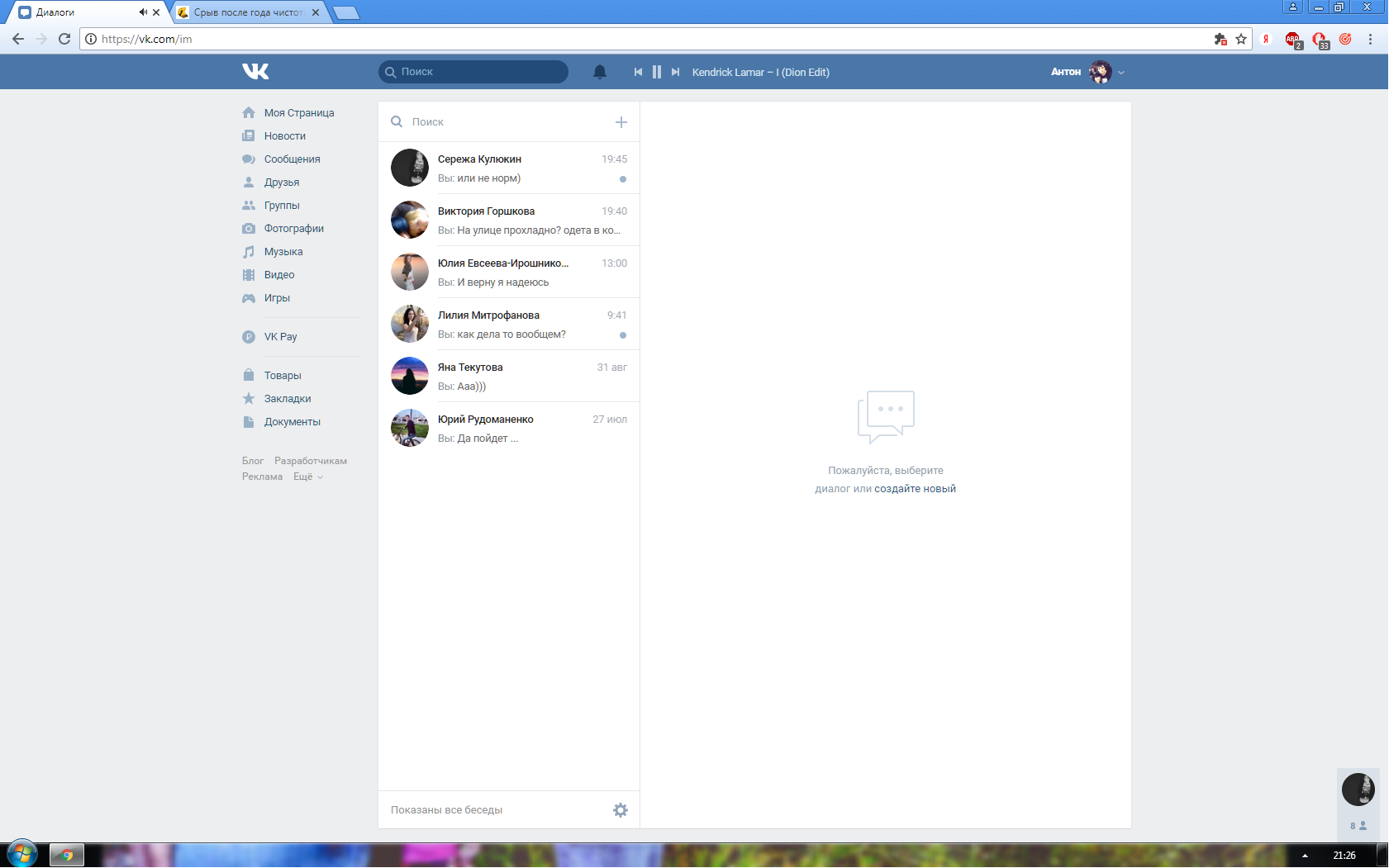
Task: Open notifications bell in header
Action: point(600,72)
